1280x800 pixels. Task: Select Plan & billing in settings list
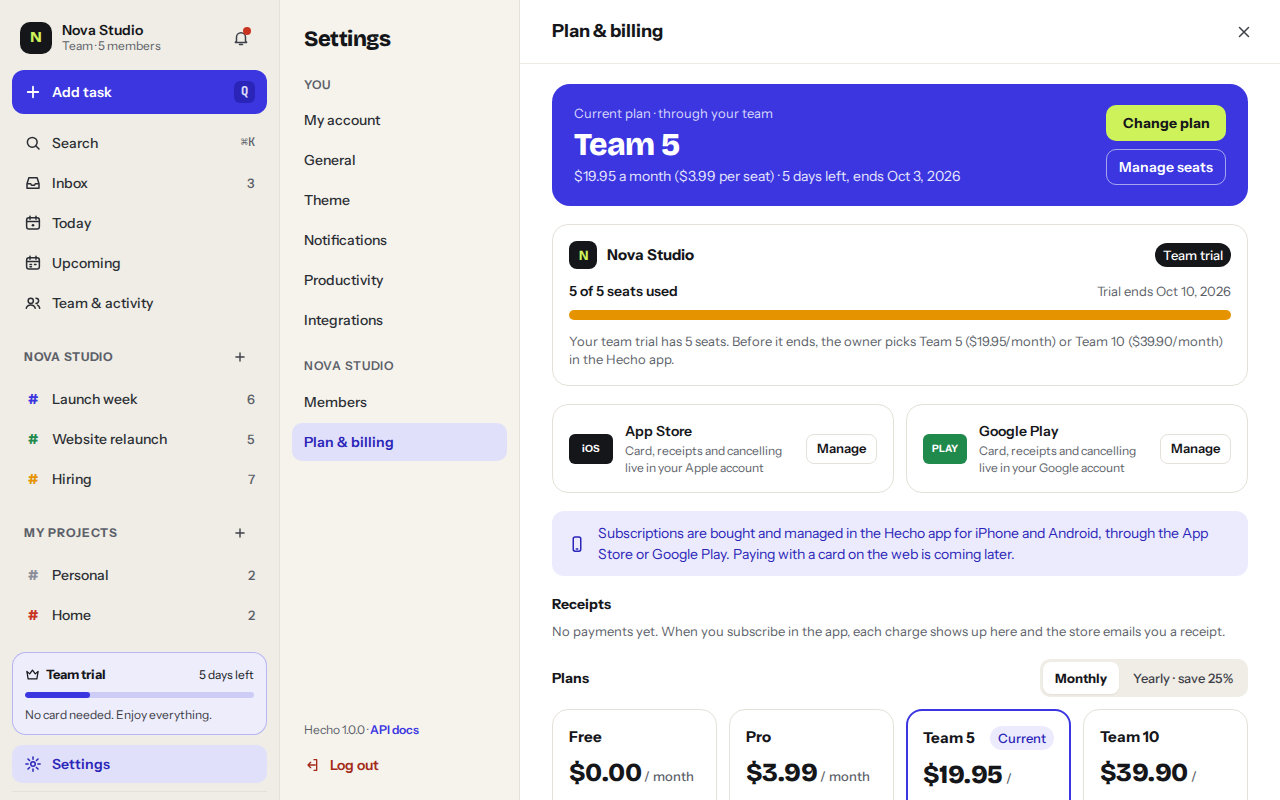(399, 442)
